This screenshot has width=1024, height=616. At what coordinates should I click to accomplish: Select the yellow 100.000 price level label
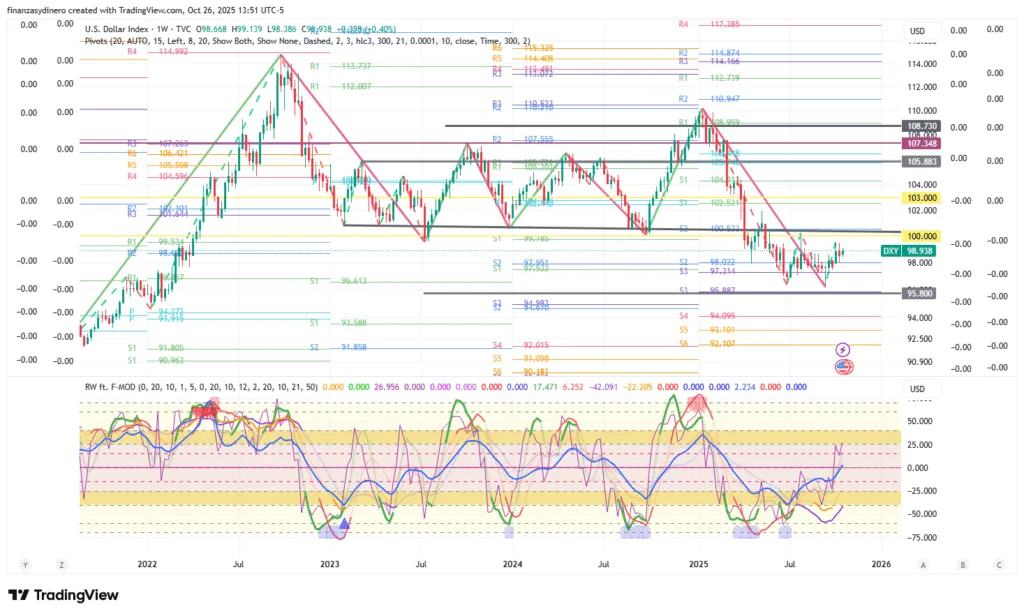[919, 234]
